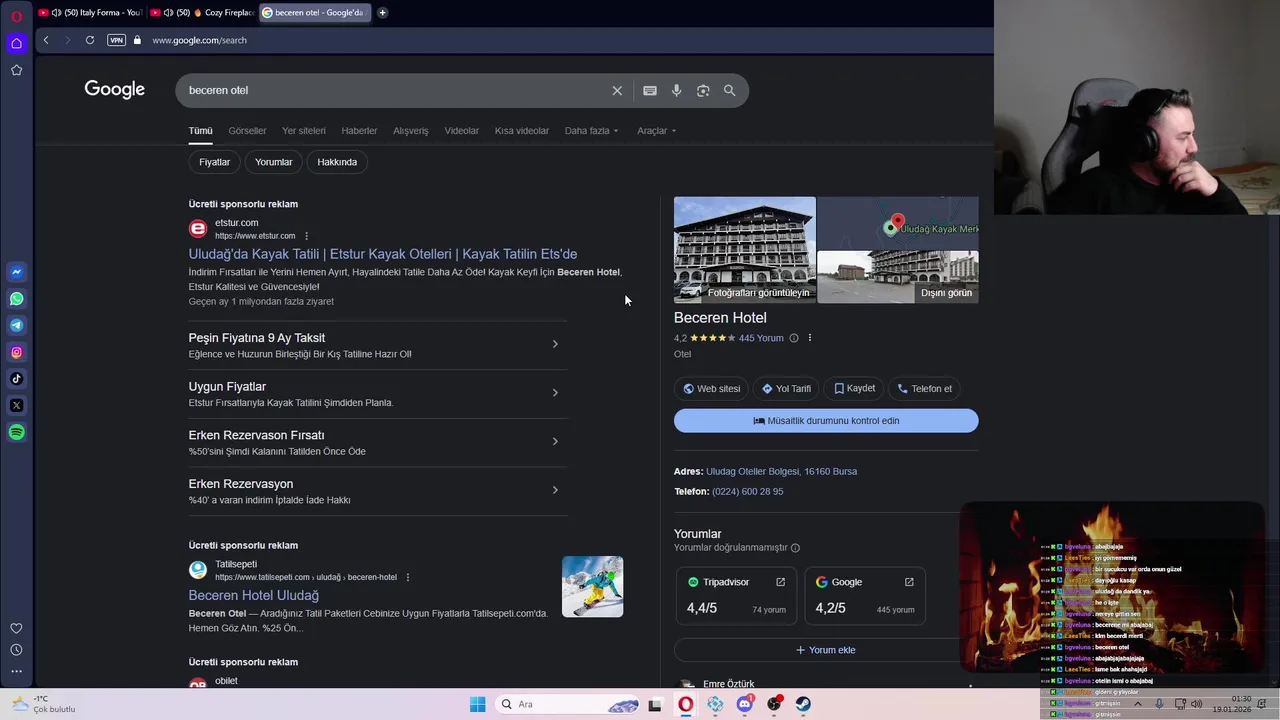The height and width of the screenshot is (720, 1280).
Task: Open TikTok in the Opera sidebar
Action: [x=16, y=378]
